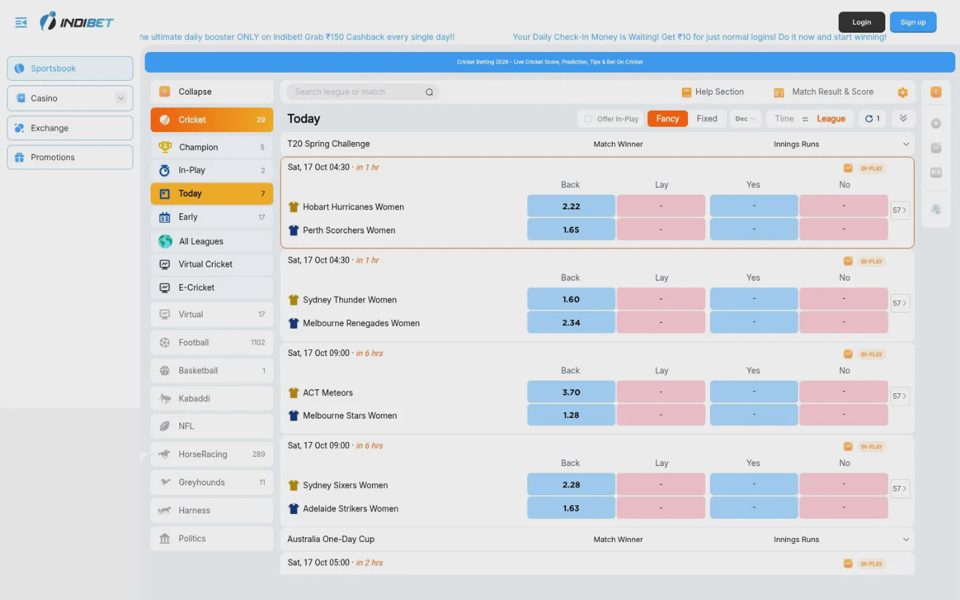Click the hamburger menu icon beside the Indibet logo

click(x=21, y=23)
